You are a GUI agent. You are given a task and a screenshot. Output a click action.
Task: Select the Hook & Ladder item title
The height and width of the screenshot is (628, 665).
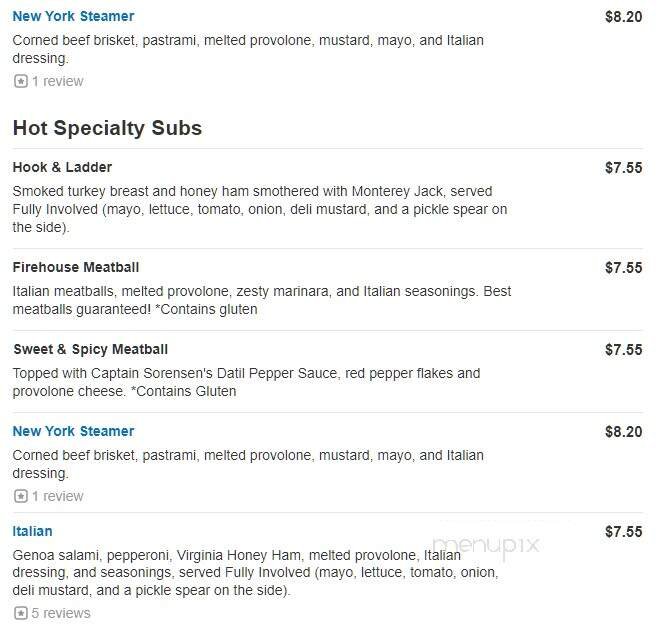coord(62,167)
